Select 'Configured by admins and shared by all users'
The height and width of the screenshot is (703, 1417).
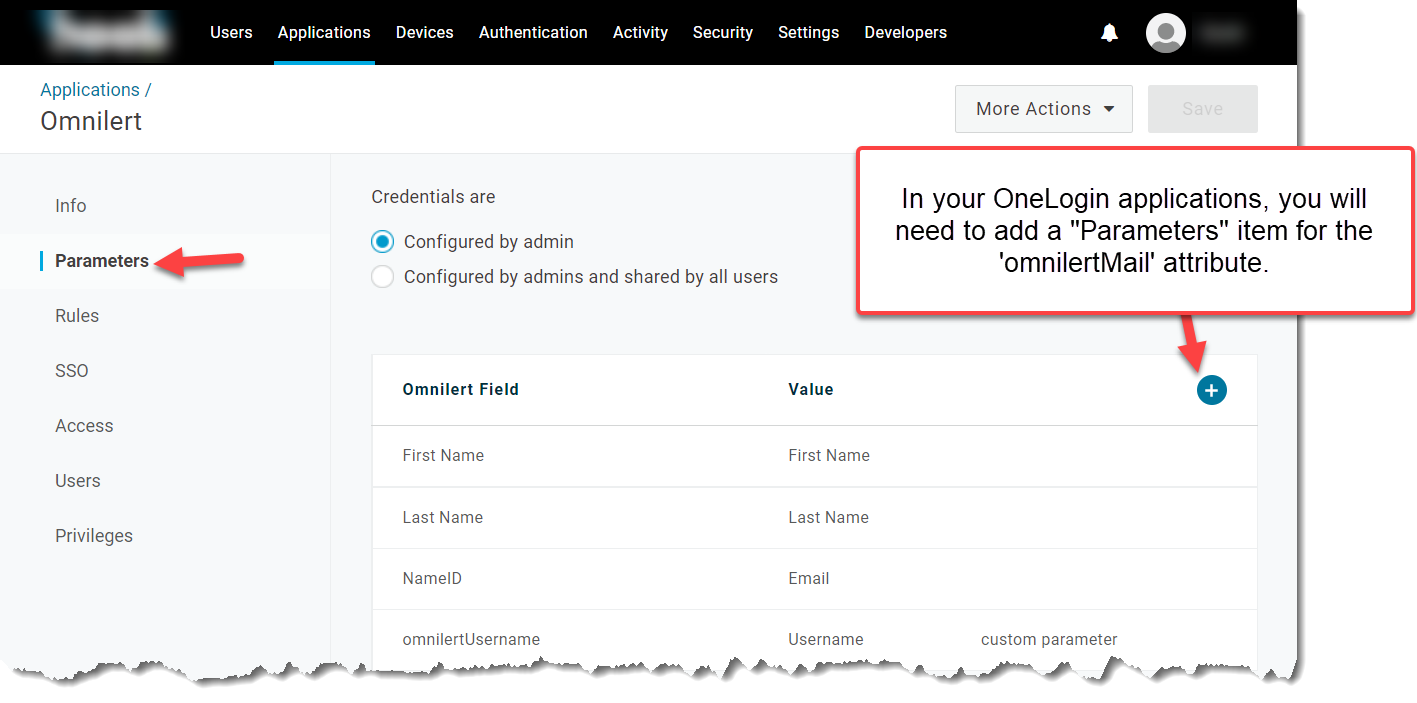click(382, 277)
